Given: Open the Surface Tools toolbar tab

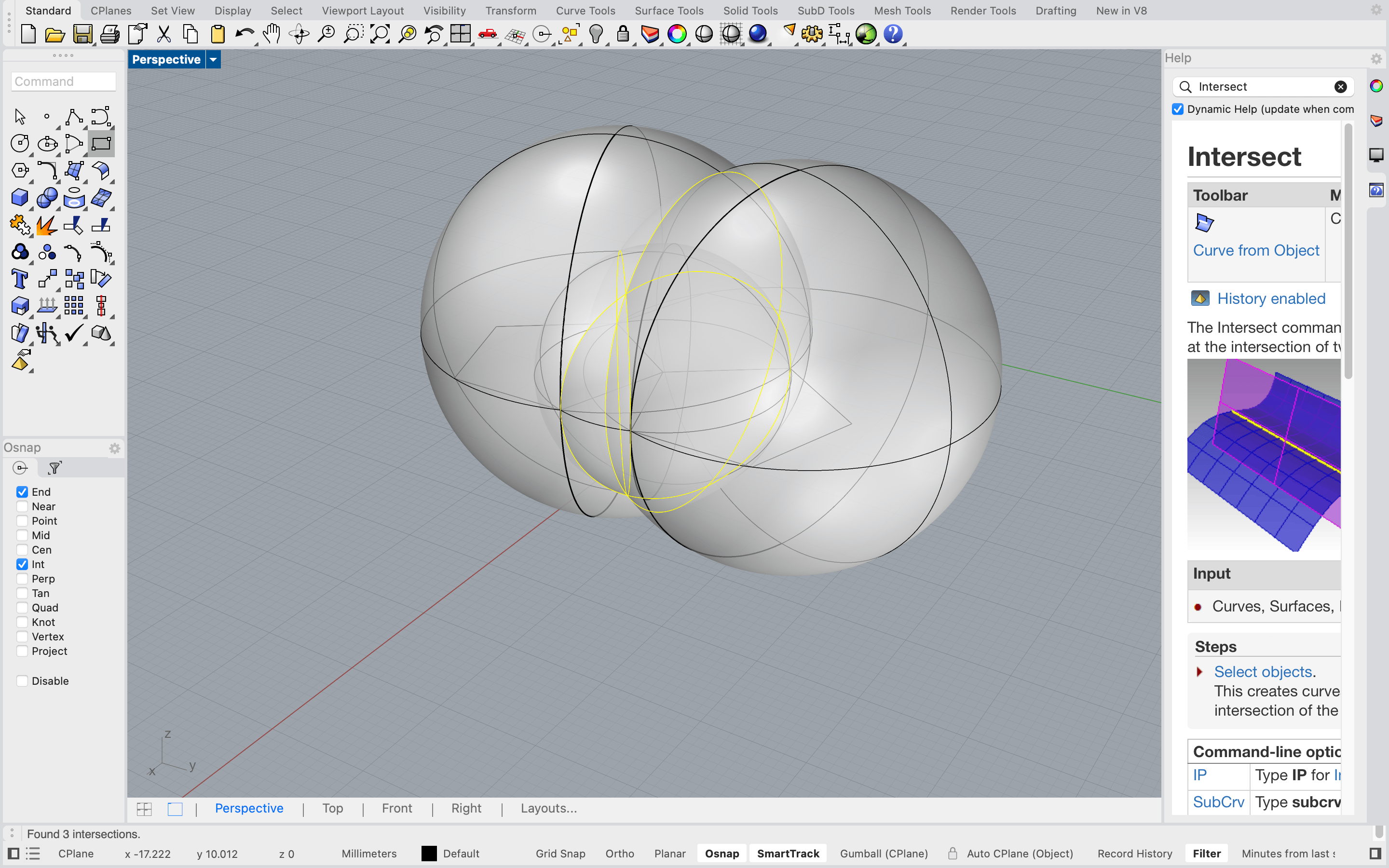Looking at the screenshot, I should coord(668,10).
